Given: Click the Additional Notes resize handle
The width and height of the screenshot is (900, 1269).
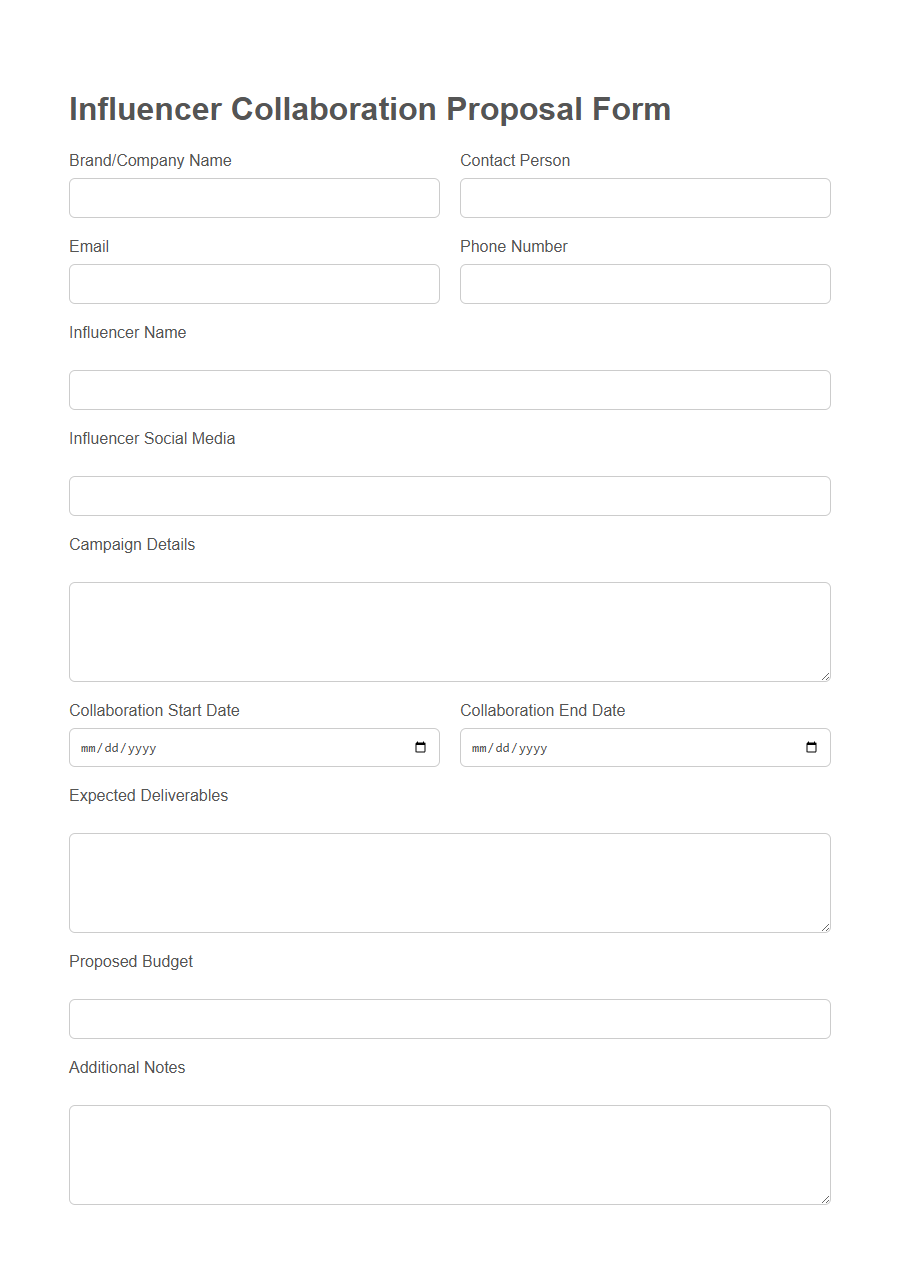Looking at the screenshot, I should [826, 1200].
